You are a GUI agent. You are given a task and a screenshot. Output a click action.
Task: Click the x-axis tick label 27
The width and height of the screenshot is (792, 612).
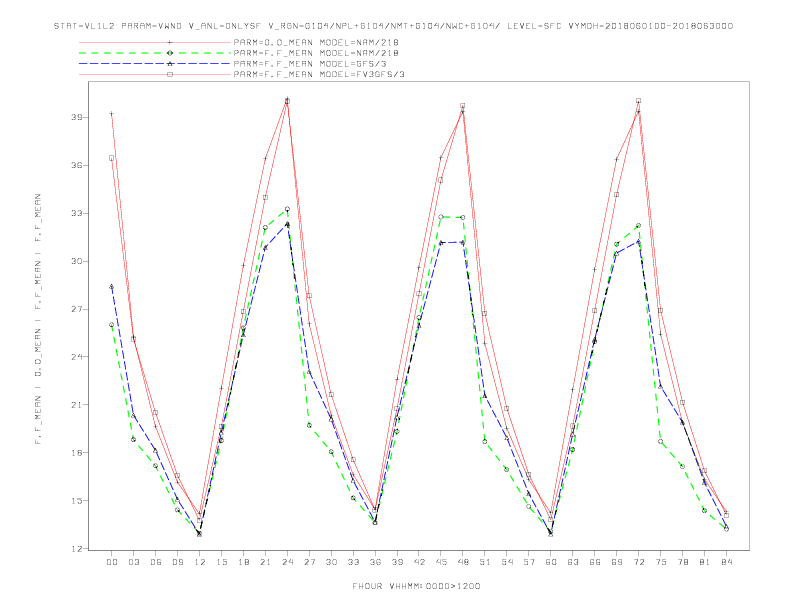coord(309,562)
